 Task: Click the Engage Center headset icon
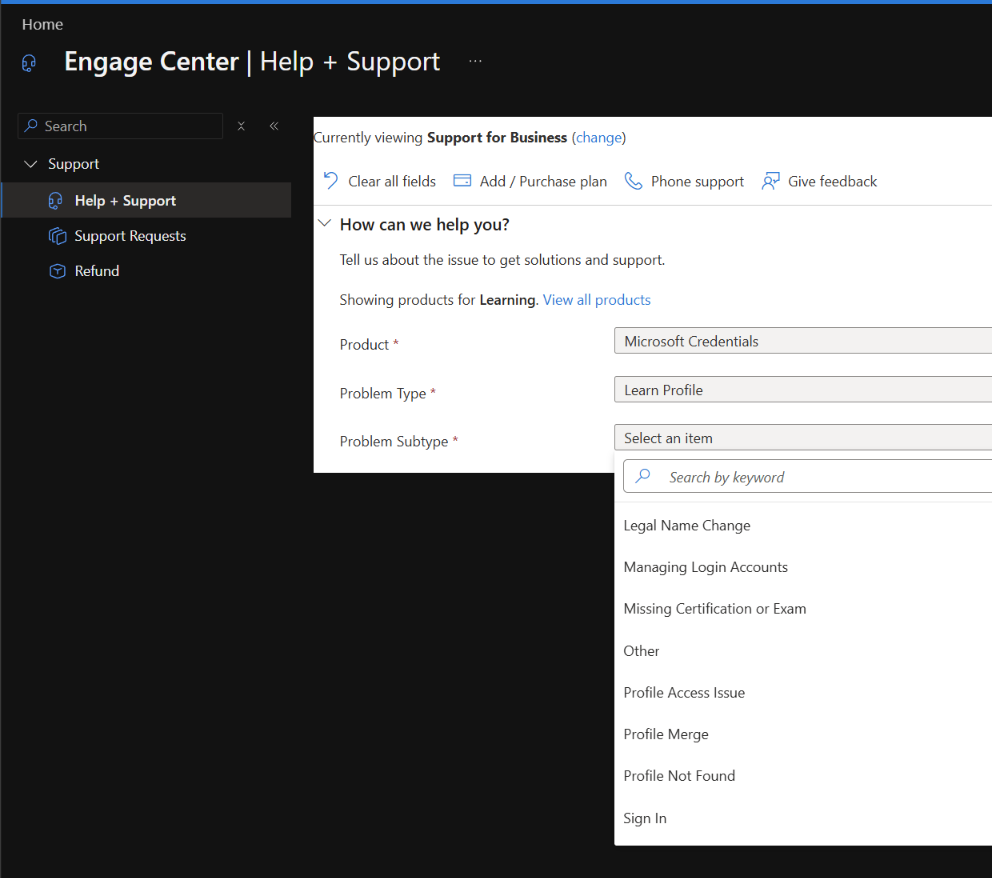tap(28, 63)
